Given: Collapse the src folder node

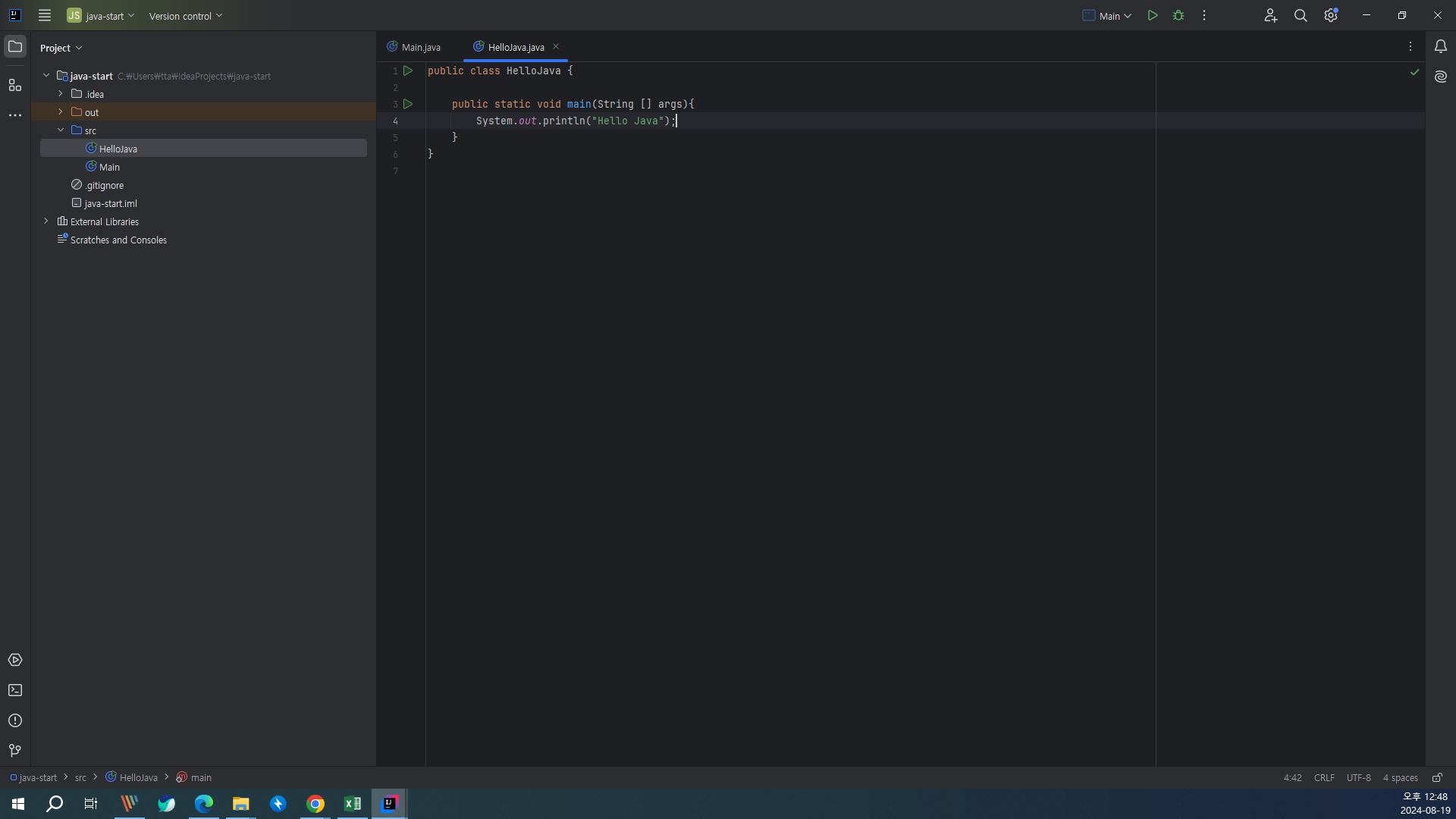Looking at the screenshot, I should click(61, 130).
